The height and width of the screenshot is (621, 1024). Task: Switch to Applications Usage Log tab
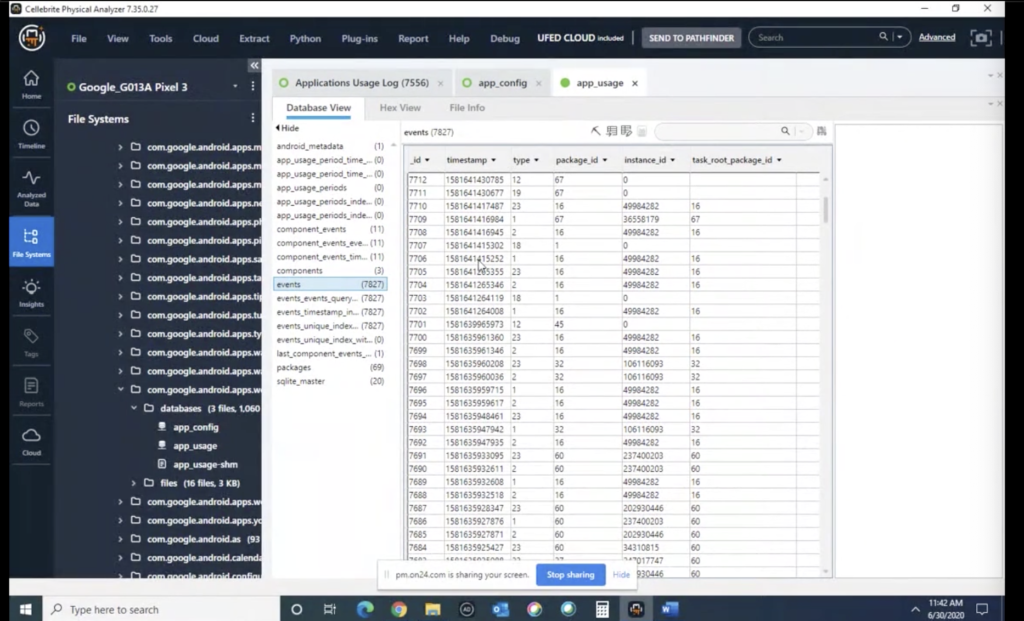(x=361, y=83)
